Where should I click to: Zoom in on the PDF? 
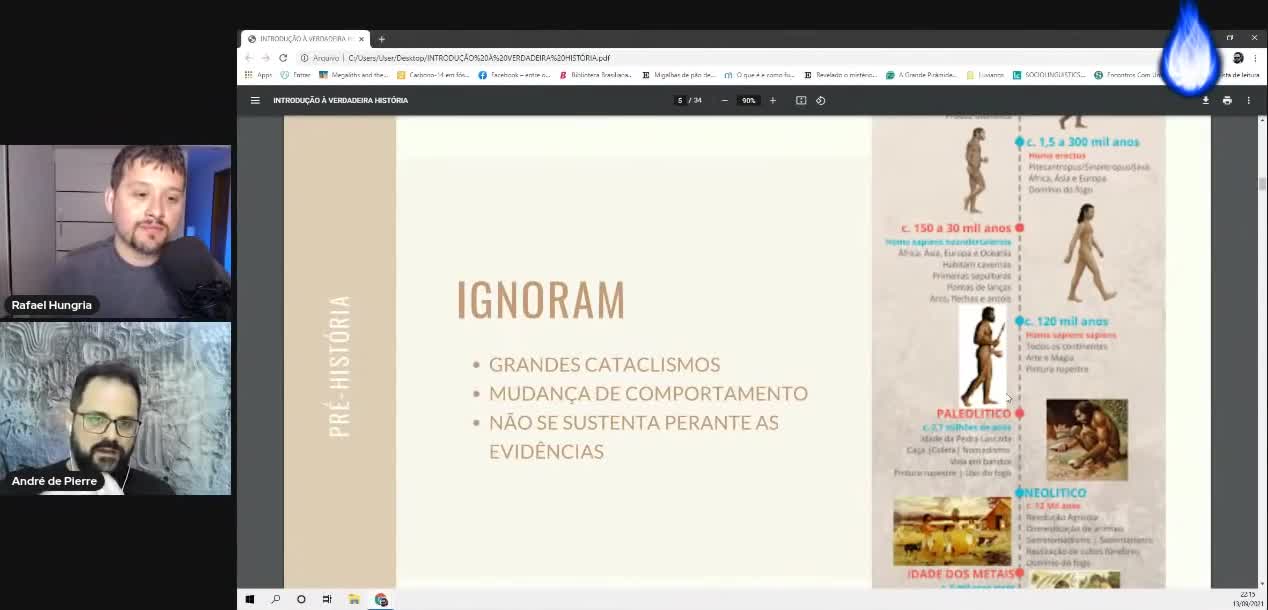[x=772, y=100]
